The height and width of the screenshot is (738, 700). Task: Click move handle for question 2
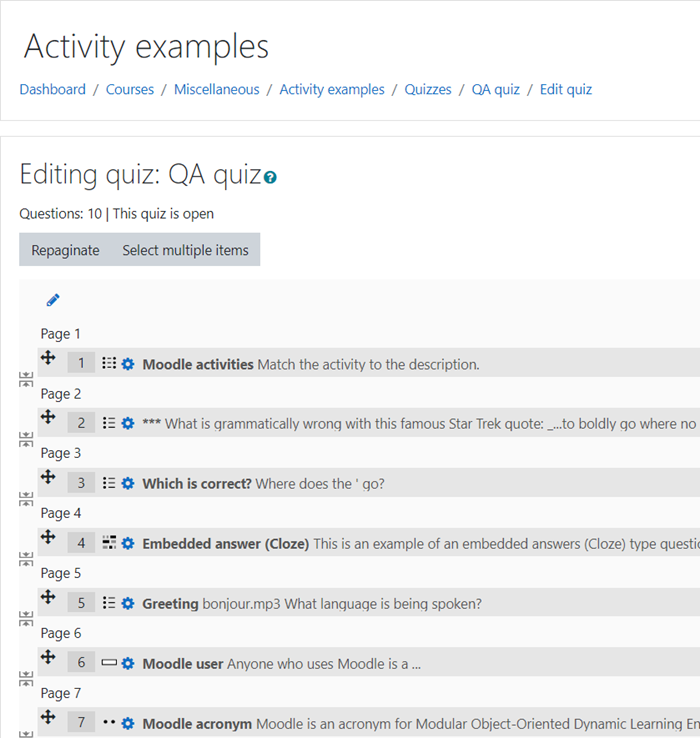click(48, 417)
